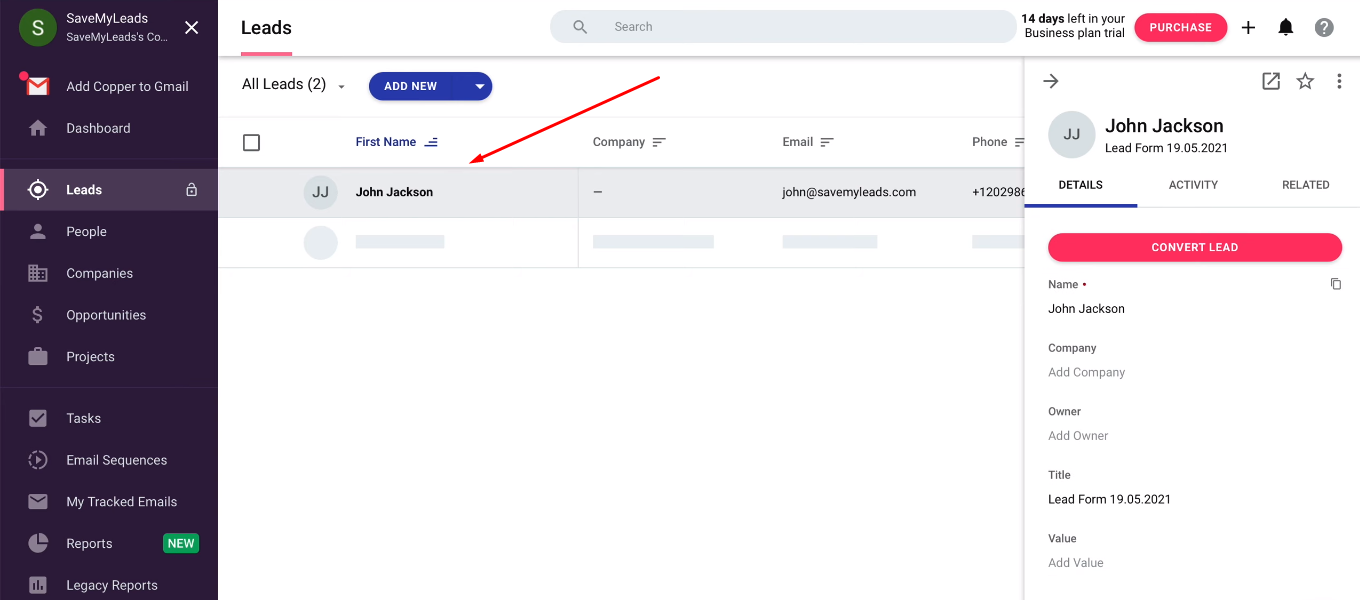Star the John Jackson lead
This screenshot has width=1360, height=600.
[1305, 82]
